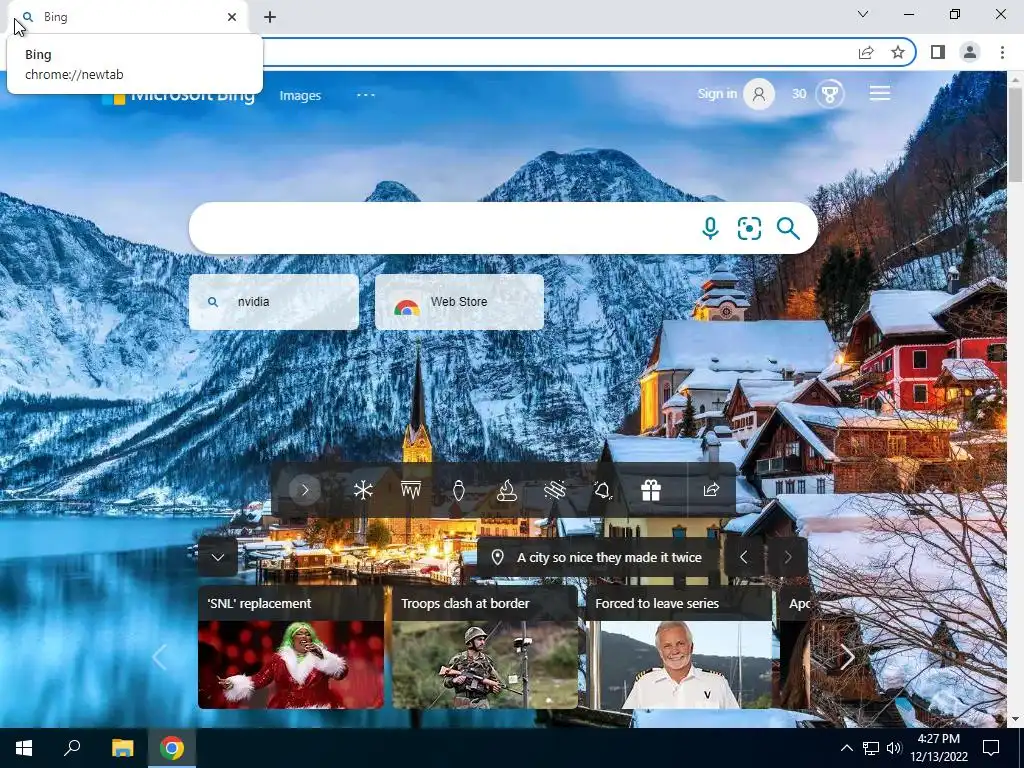
Task: Click Sign in text
Action: [717, 93]
